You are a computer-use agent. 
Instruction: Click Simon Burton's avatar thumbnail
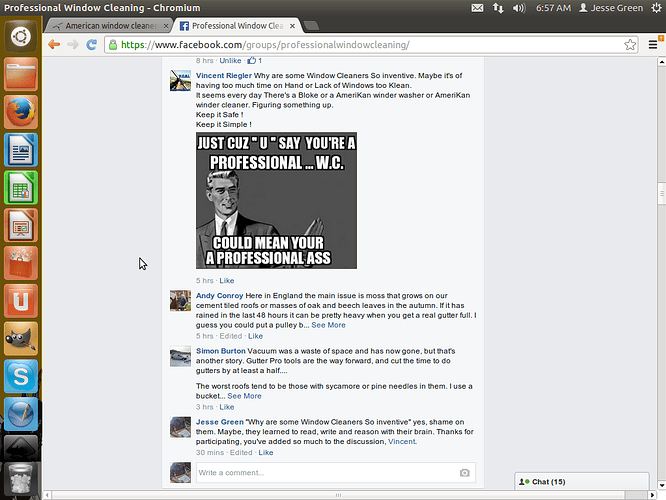(x=181, y=356)
